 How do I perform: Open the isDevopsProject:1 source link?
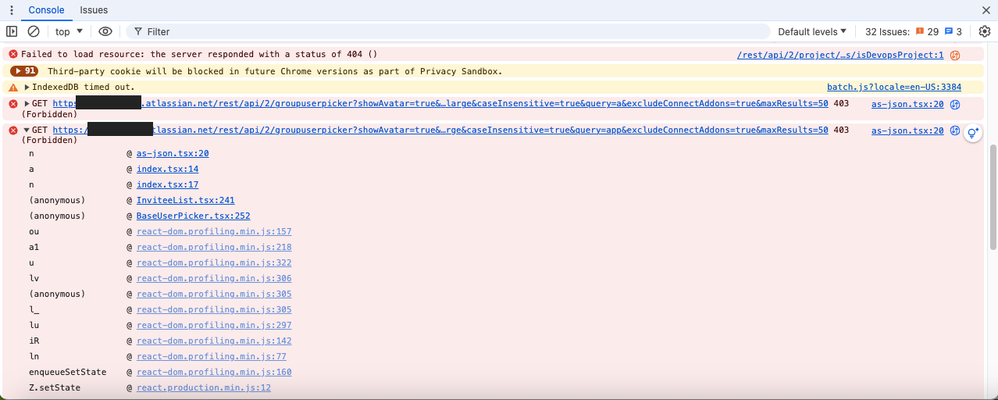[x=840, y=55]
